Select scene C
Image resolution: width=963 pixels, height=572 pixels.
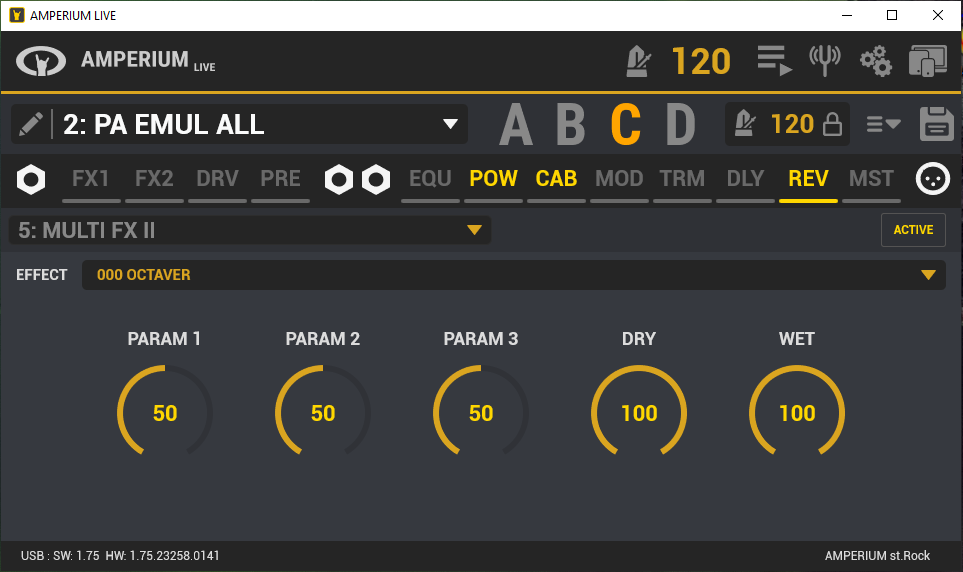[x=626, y=124]
